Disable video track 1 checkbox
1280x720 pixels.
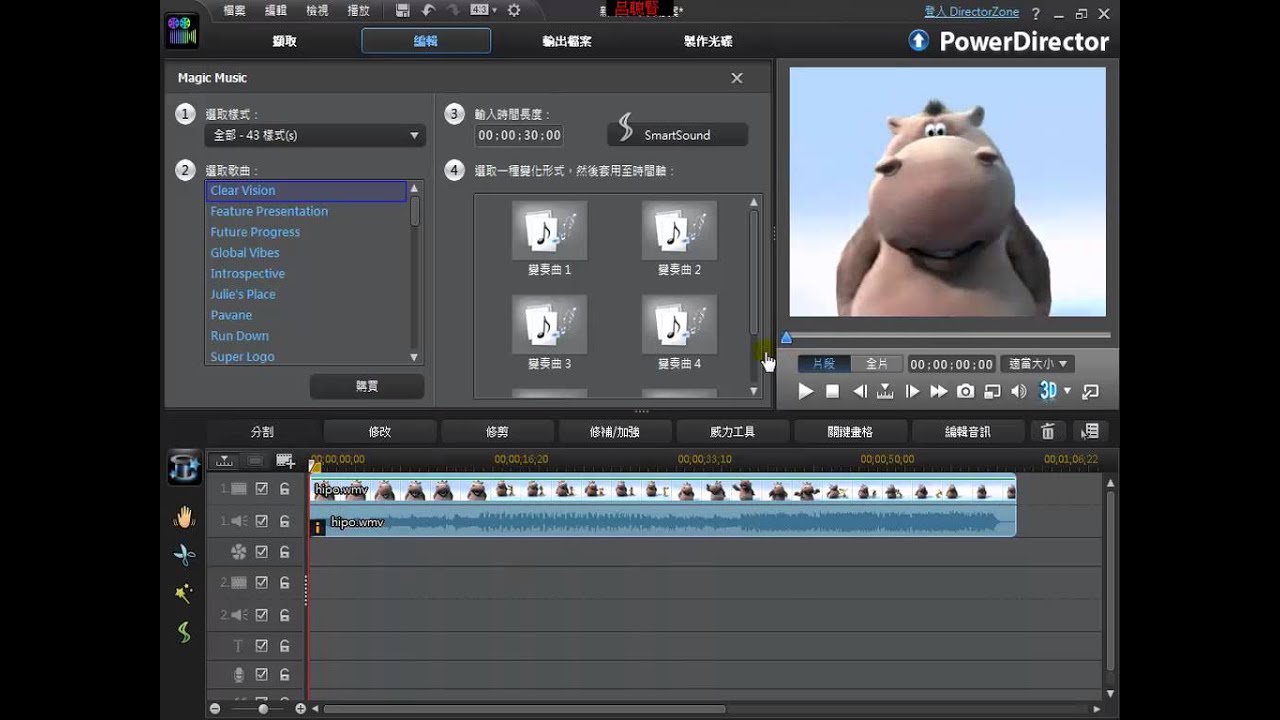coord(262,489)
